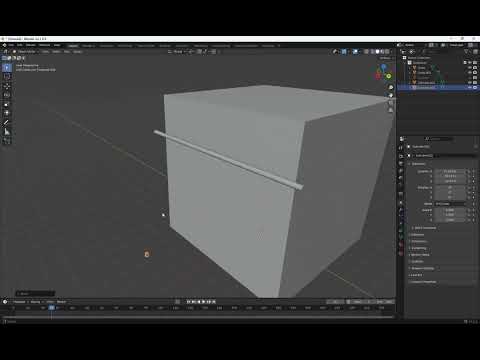Select the Move tool
This screenshot has width=480, height=360.
pos(7,87)
